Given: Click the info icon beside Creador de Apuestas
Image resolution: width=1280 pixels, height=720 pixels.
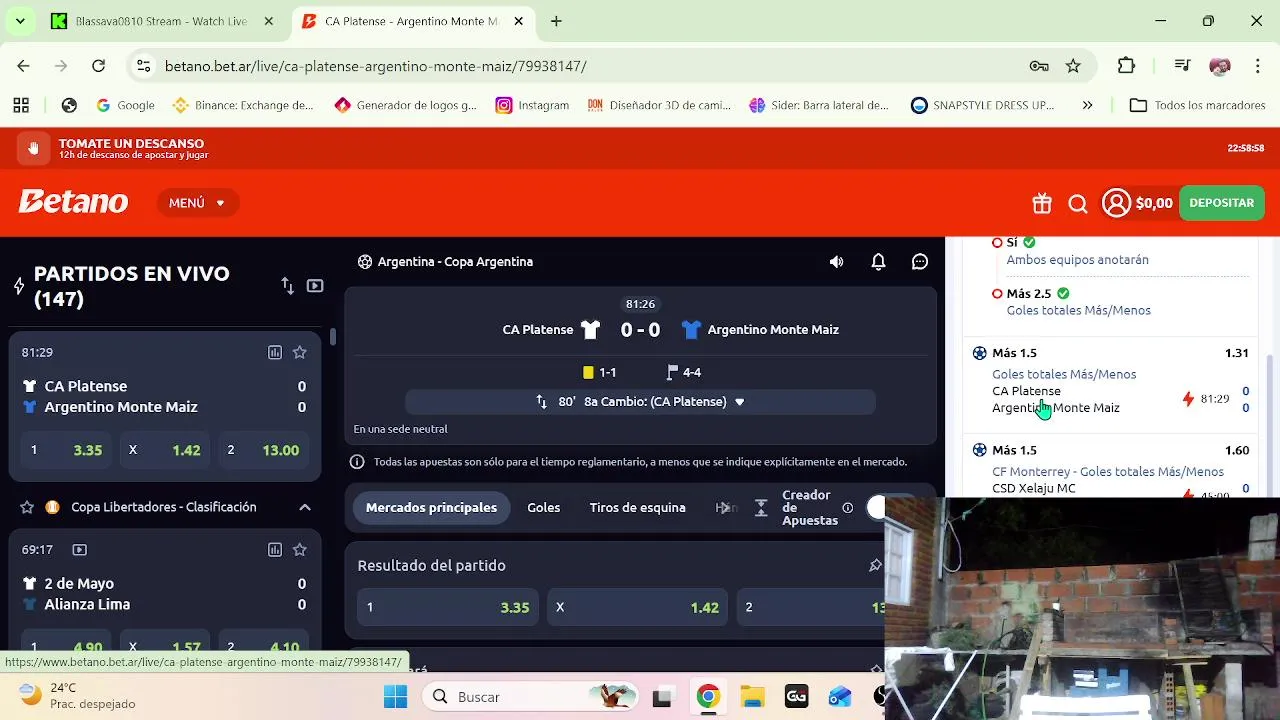Looking at the screenshot, I should point(848,508).
